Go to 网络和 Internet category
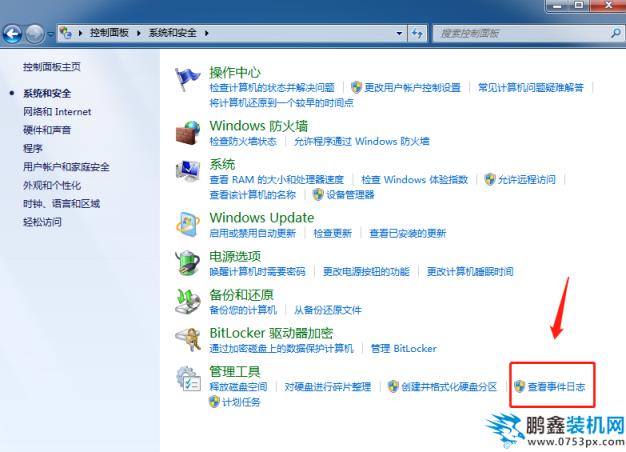The height and width of the screenshot is (452, 626). point(57,112)
